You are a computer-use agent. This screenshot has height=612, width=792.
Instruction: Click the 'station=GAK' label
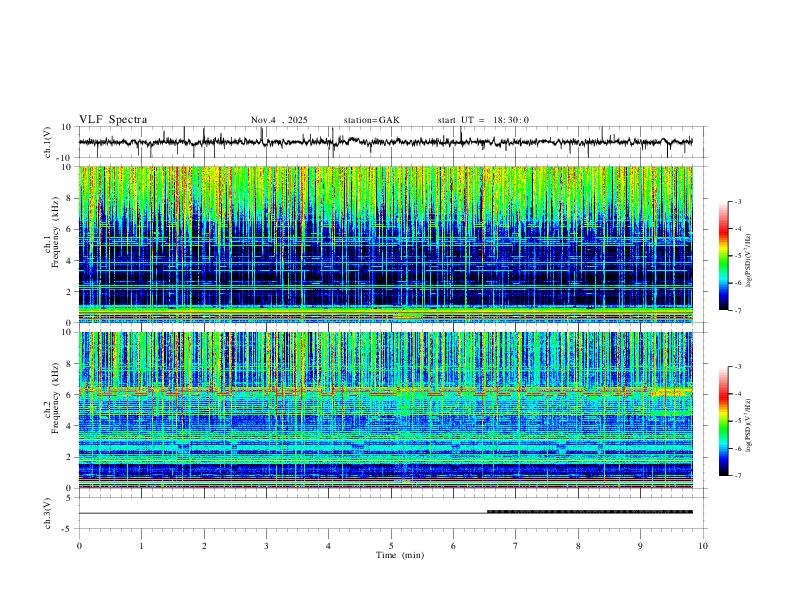point(371,120)
